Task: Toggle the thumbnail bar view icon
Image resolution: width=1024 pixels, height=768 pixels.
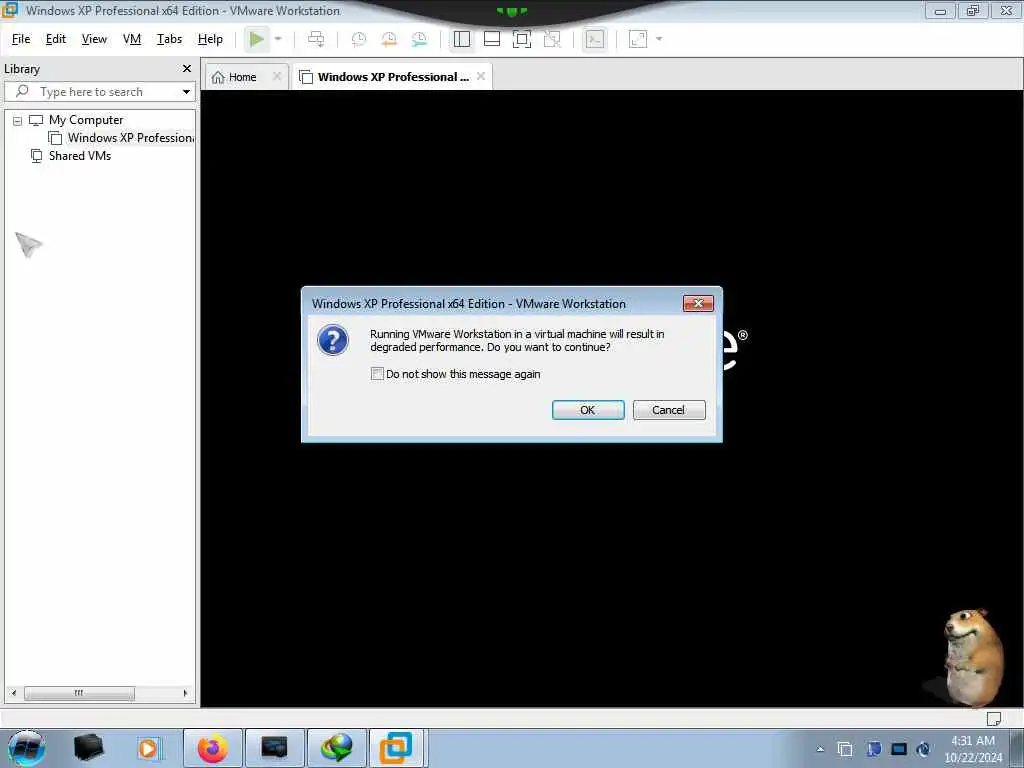Action: [x=492, y=39]
